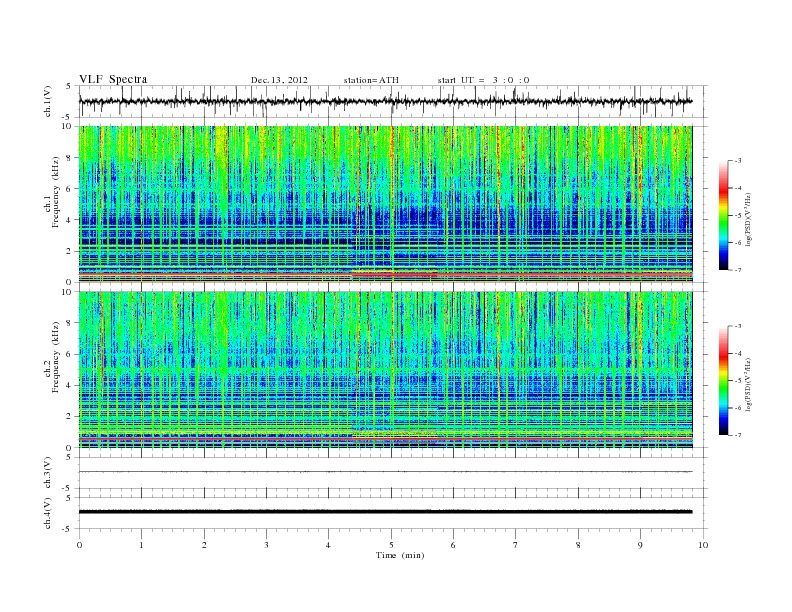
Task: Click the "Time (min)" axis title
Action: pos(400,555)
